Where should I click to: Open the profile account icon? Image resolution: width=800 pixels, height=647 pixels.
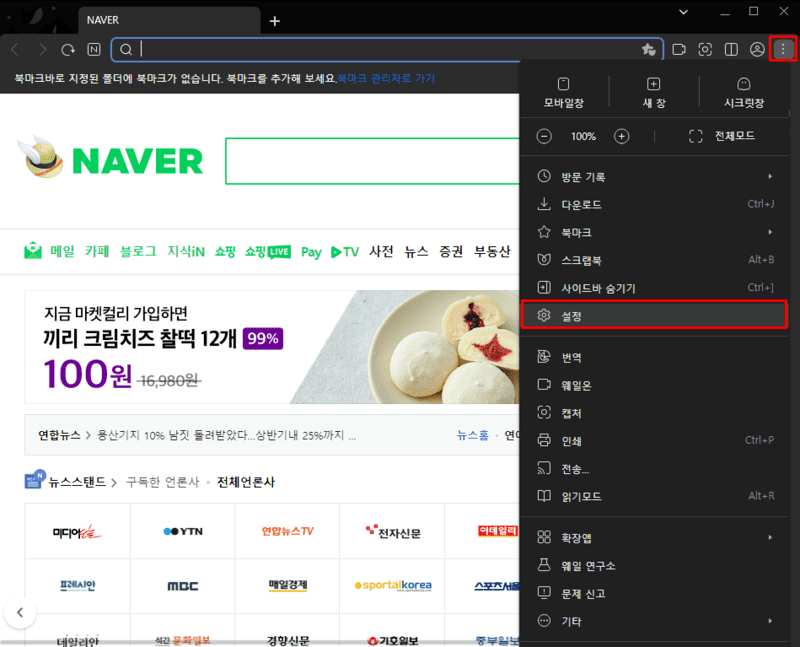[757, 49]
